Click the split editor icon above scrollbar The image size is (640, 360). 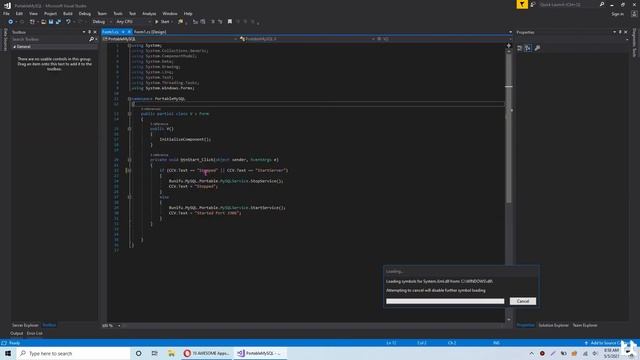(509, 45)
